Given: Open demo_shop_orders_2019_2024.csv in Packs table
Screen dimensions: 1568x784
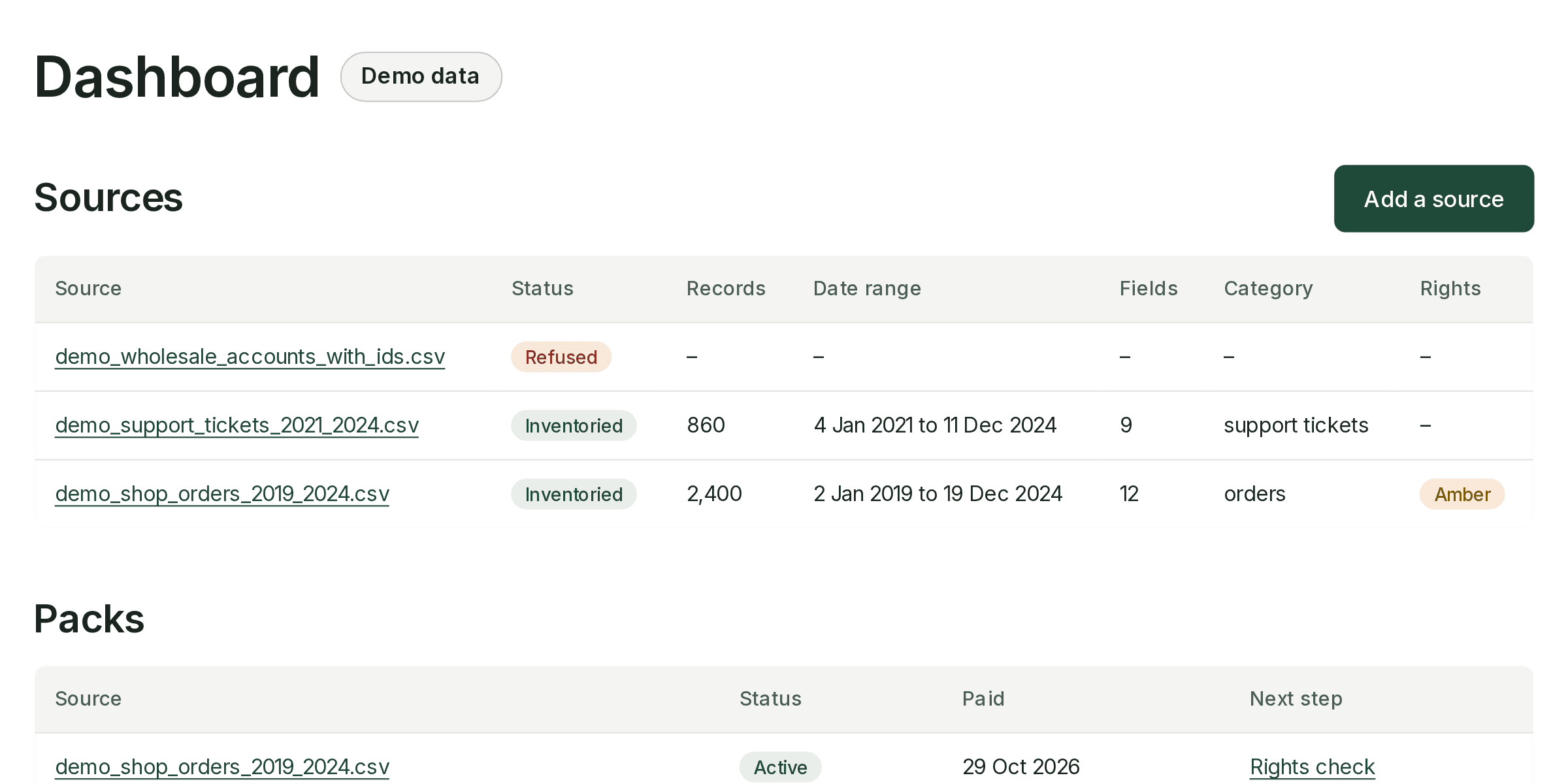Looking at the screenshot, I should 222,767.
